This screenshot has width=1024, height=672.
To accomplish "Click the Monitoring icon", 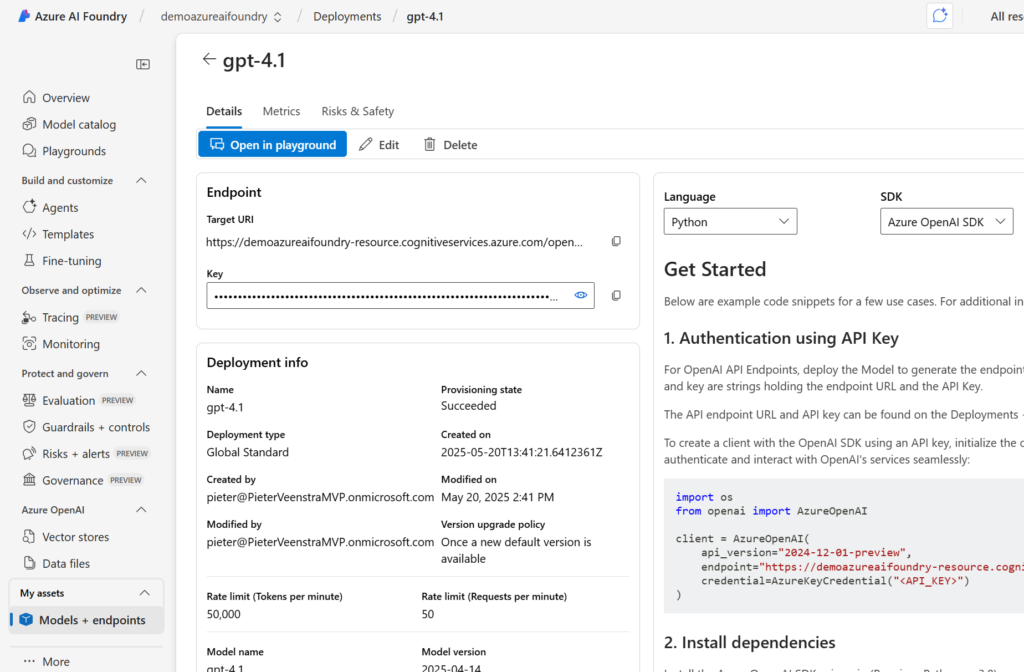I will pyautogui.click(x=29, y=344).
